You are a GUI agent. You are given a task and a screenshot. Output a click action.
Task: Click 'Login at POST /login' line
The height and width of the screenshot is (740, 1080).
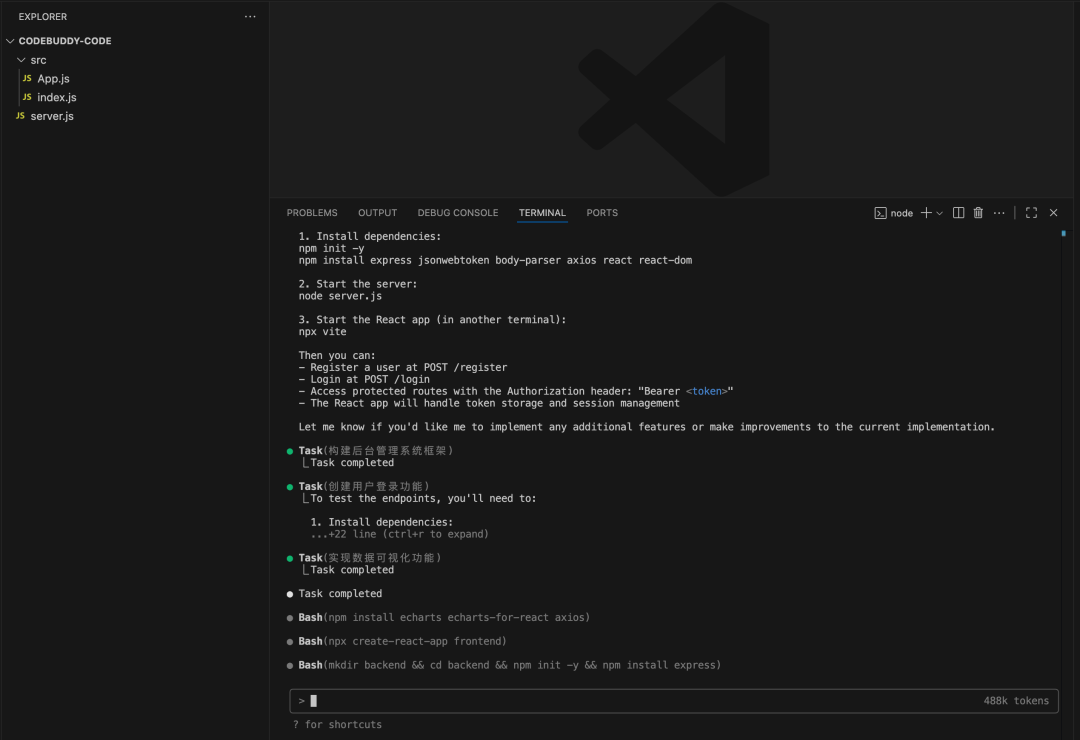point(364,380)
